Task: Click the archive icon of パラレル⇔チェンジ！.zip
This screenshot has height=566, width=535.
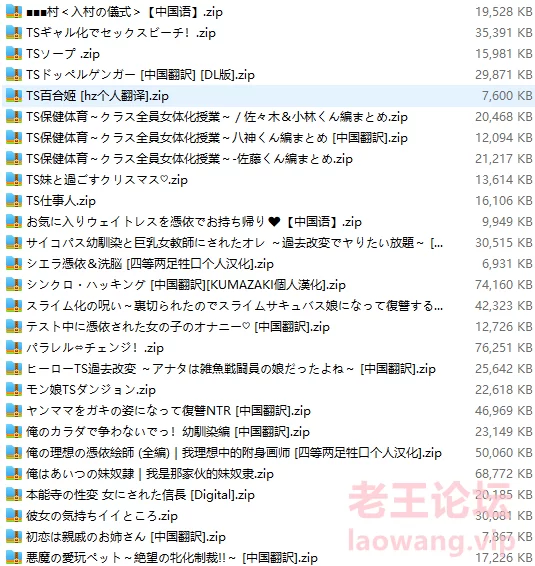Action: (x=14, y=348)
